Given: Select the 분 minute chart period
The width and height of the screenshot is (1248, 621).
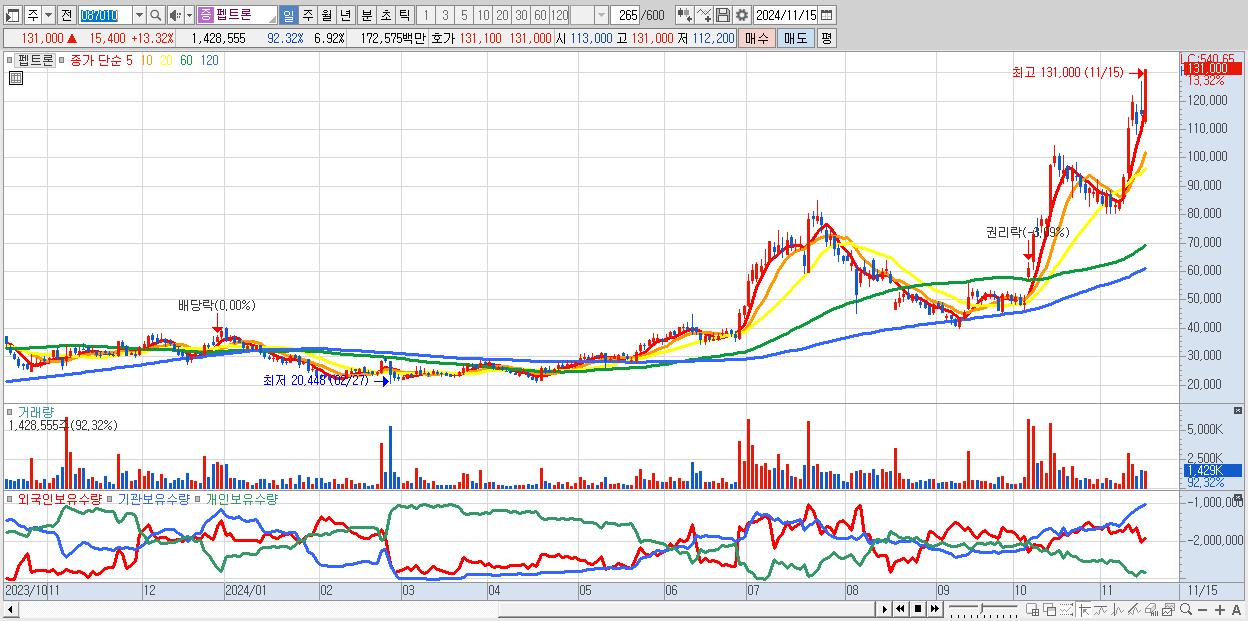Looking at the screenshot, I should tap(366, 15).
